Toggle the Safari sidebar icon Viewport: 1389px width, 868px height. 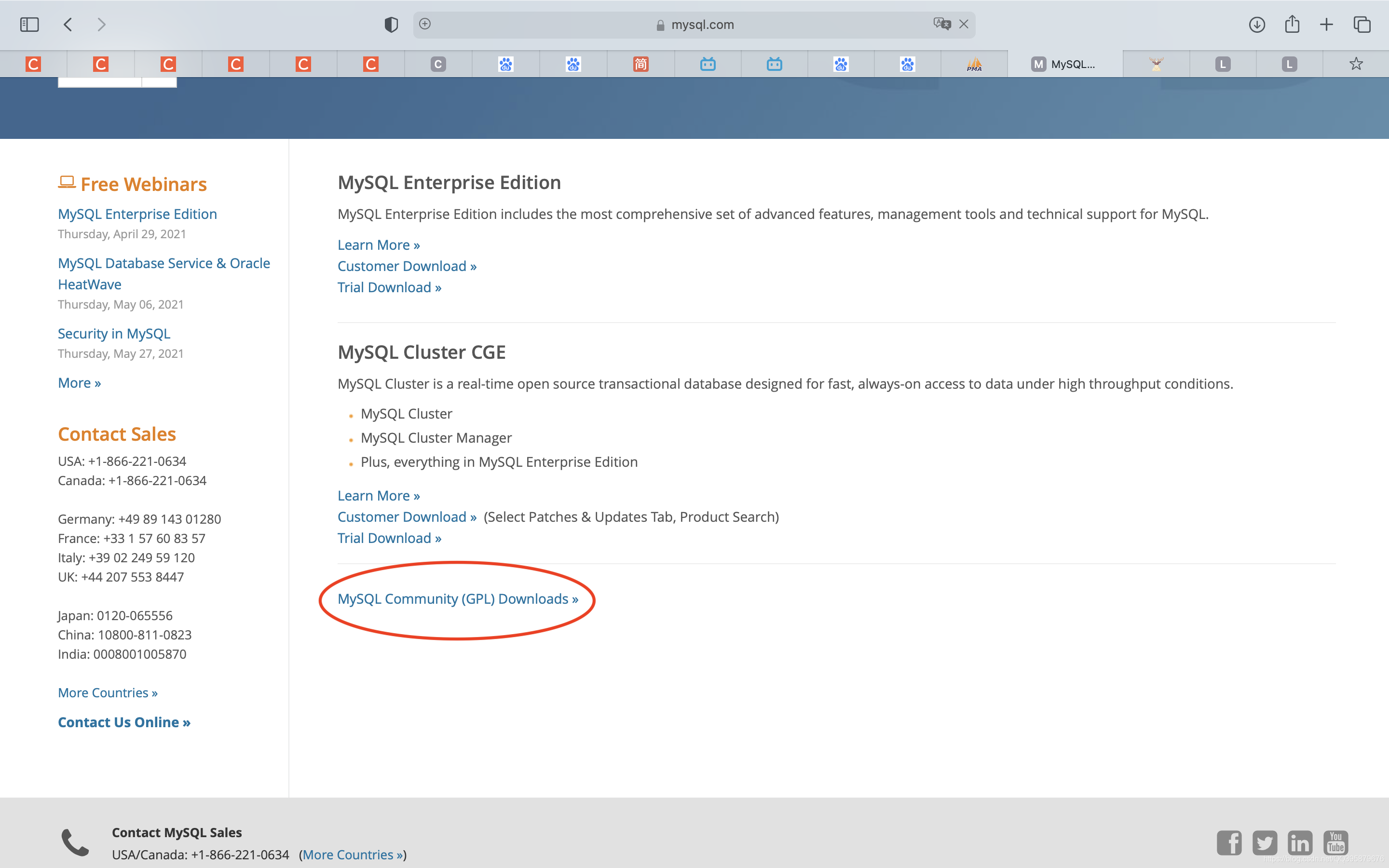tap(29, 25)
